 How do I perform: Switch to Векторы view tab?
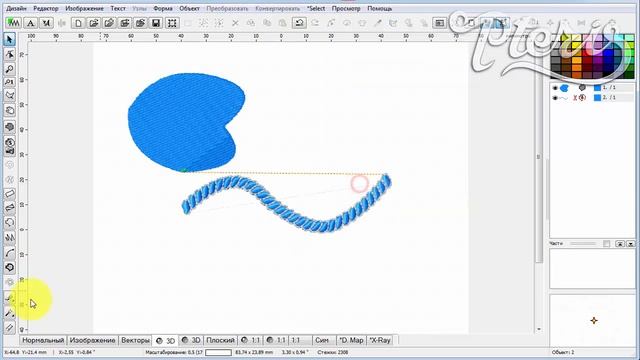point(135,340)
